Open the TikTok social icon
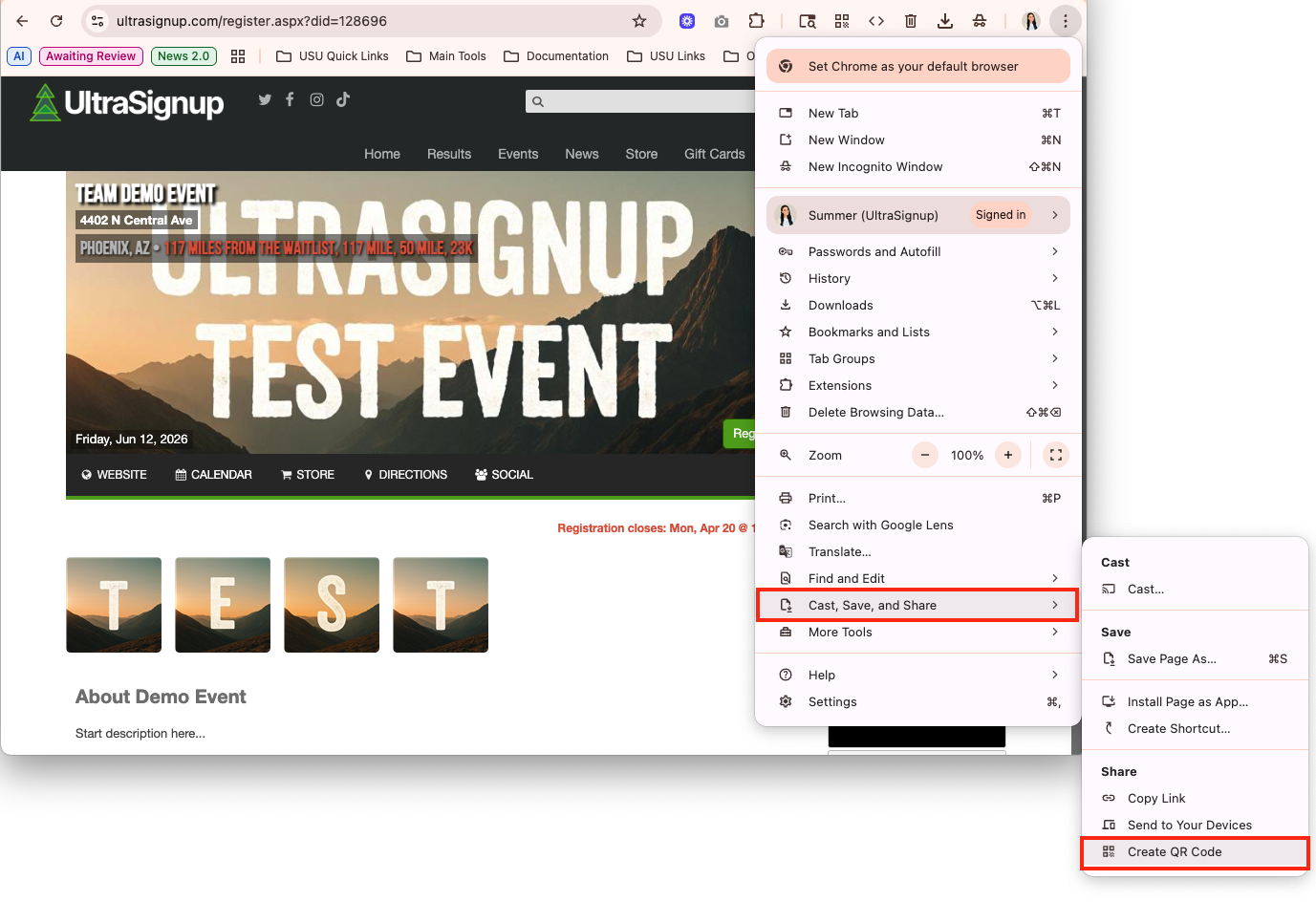Viewport: 1316px width, 902px height. pyautogui.click(x=343, y=99)
